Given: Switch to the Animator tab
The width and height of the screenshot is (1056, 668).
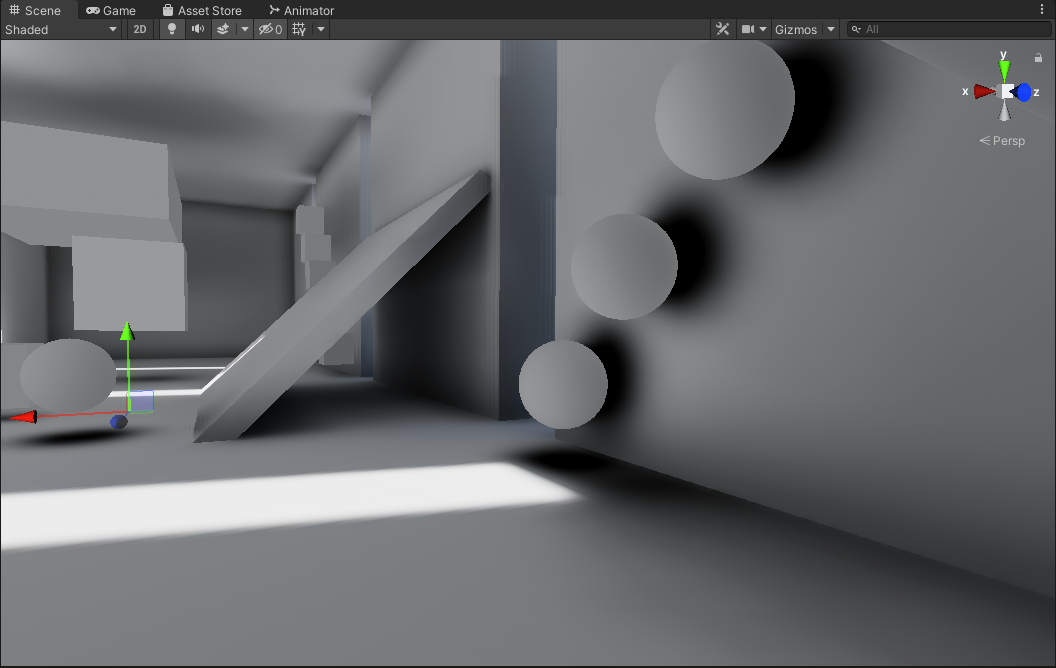Looking at the screenshot, I should (x=301, y=10).
